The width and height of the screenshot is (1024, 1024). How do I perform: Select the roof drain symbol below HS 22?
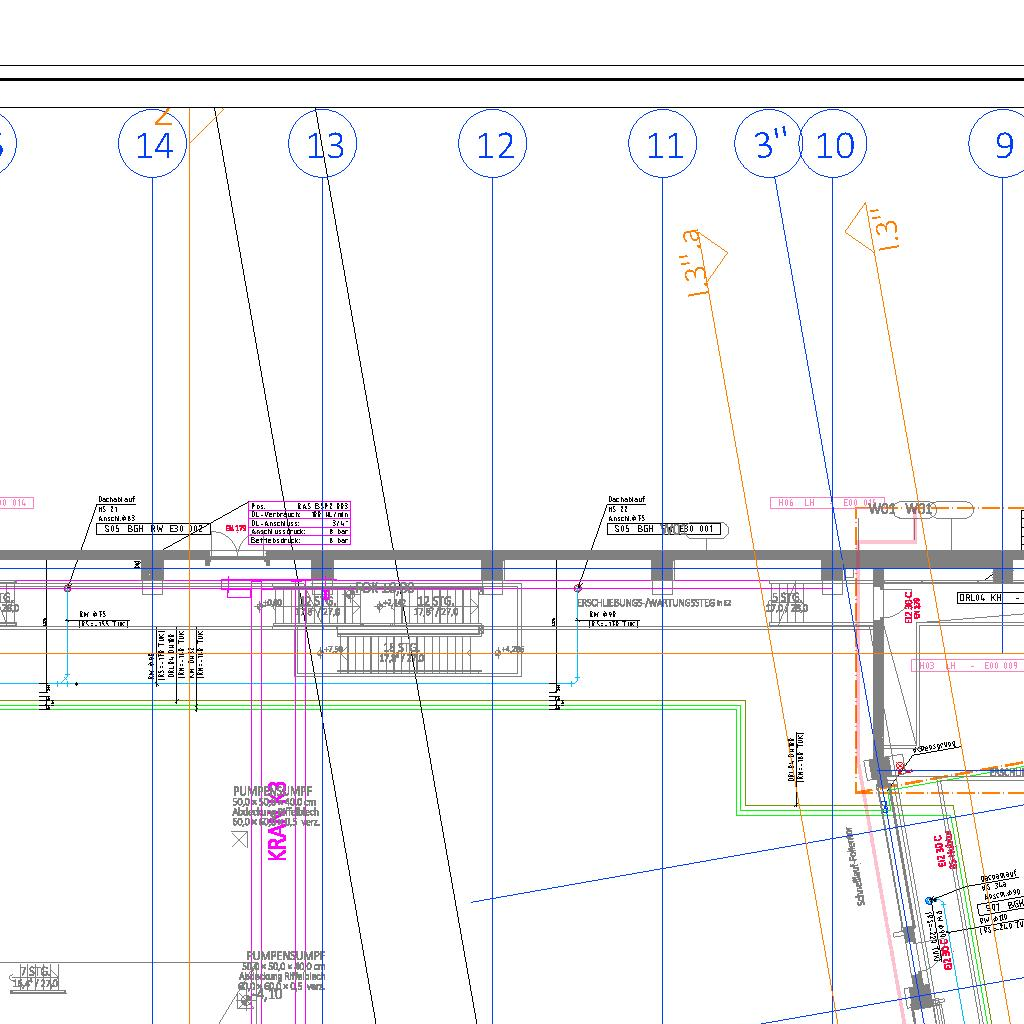[577, 588]
